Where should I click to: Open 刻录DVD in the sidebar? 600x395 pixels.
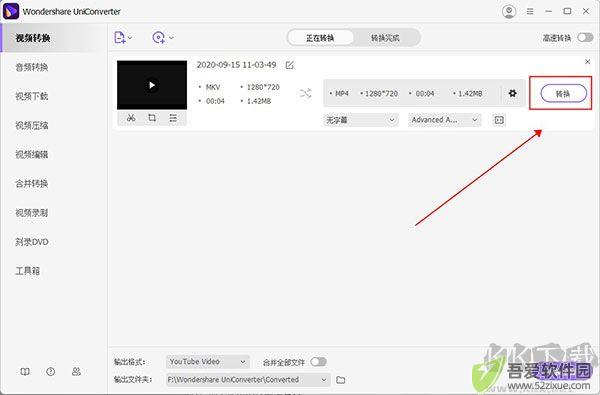[x=32, y=242]
